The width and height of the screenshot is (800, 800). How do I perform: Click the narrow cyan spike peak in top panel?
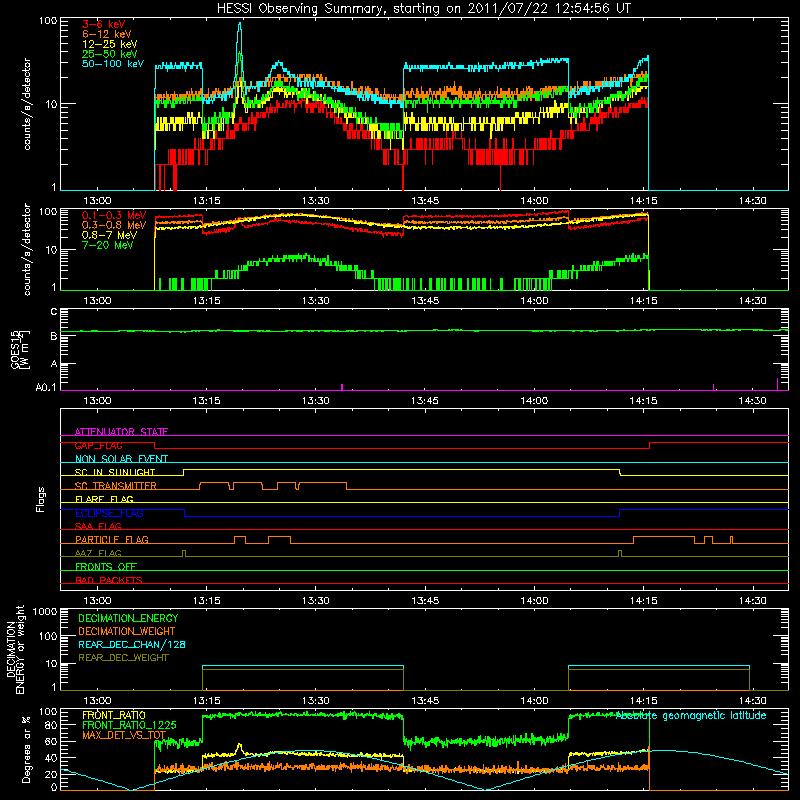tap(240, 24)
